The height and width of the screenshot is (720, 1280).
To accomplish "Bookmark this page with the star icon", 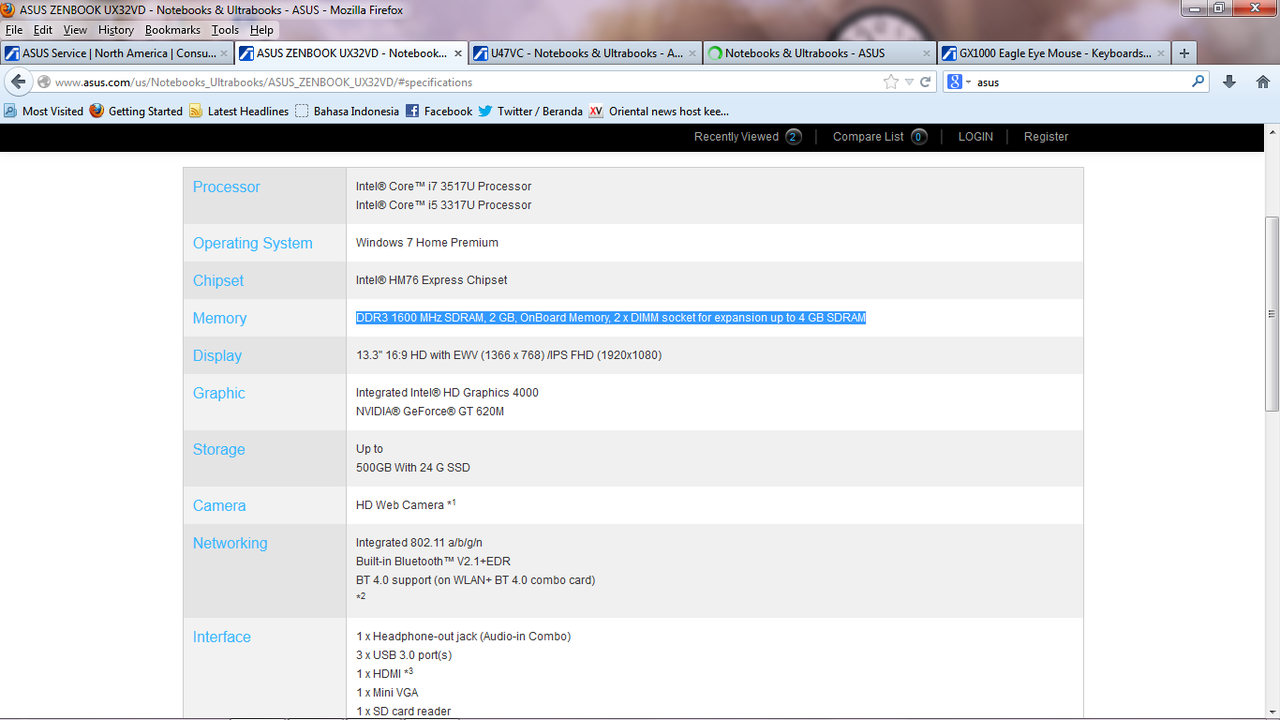I will pyautogui.click(x=891, y=82).
